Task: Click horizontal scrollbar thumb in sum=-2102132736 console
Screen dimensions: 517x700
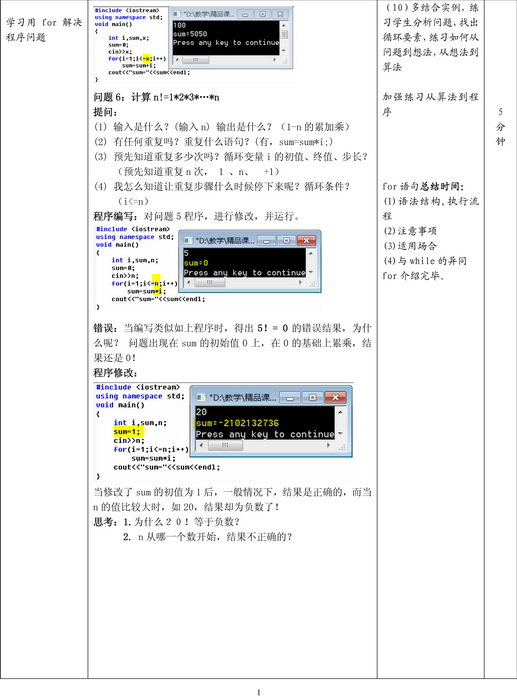Action: (225, 445)
